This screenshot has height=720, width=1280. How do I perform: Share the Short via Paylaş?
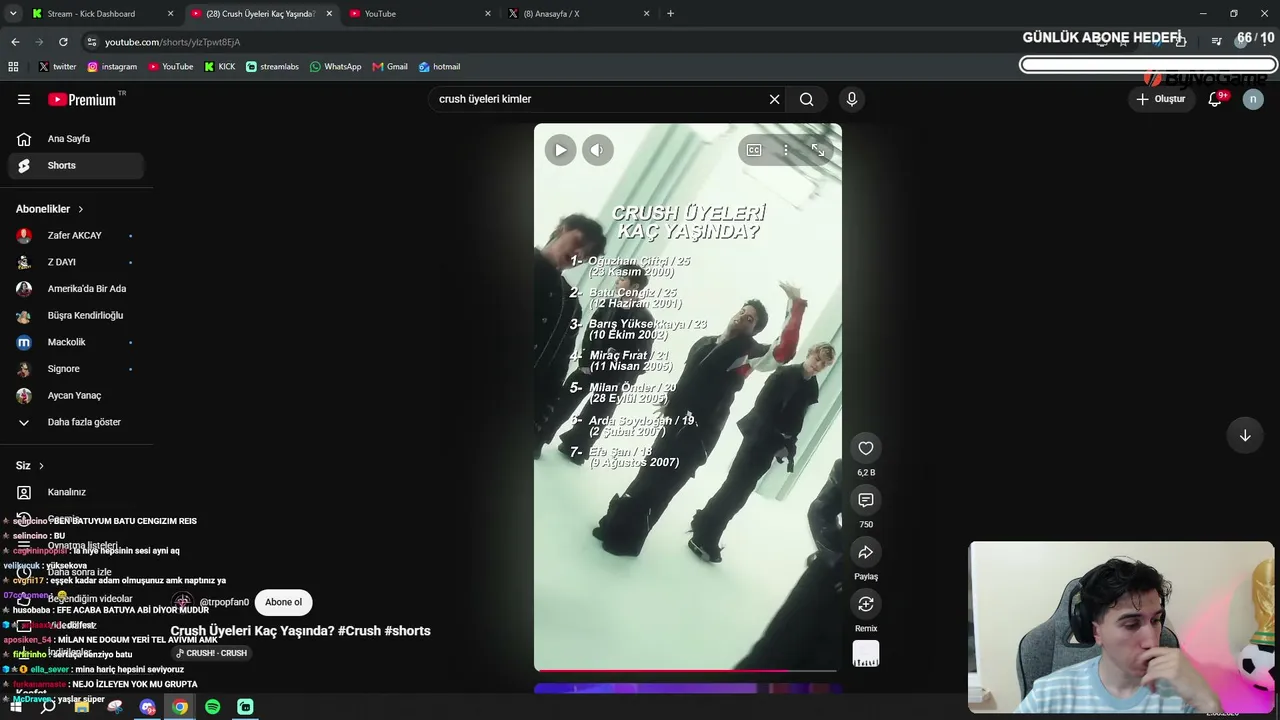[866, 552]
